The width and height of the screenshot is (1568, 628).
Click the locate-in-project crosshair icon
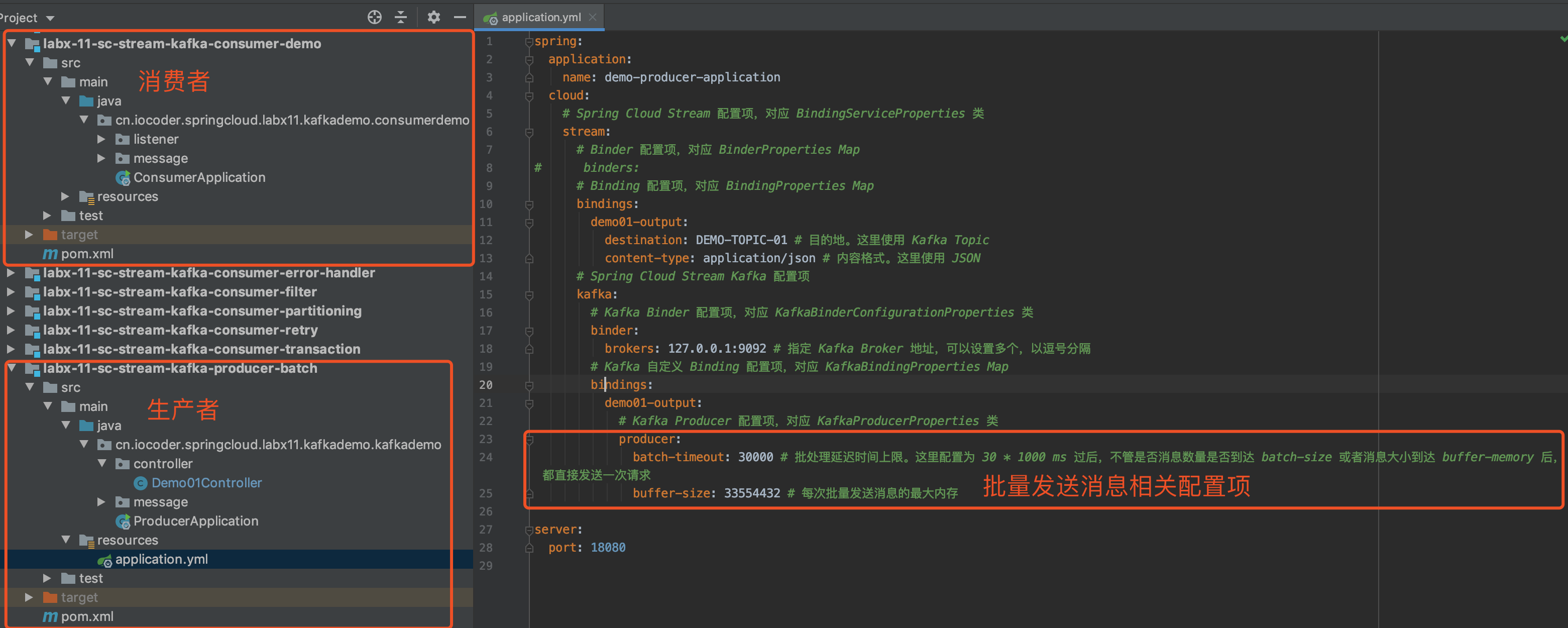tap(374, 17)
